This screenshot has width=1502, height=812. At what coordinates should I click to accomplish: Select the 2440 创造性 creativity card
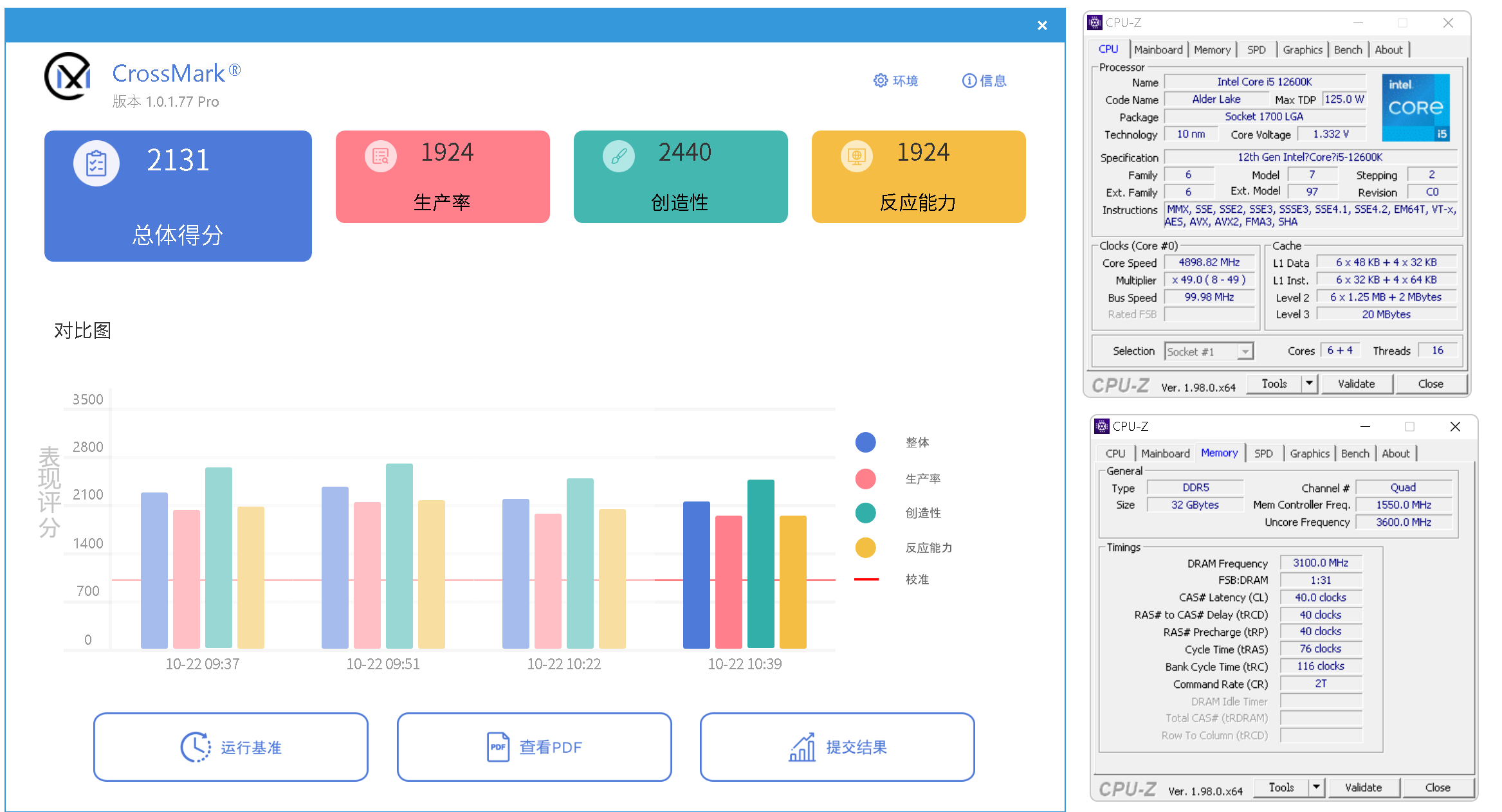[x=681, y=177]
